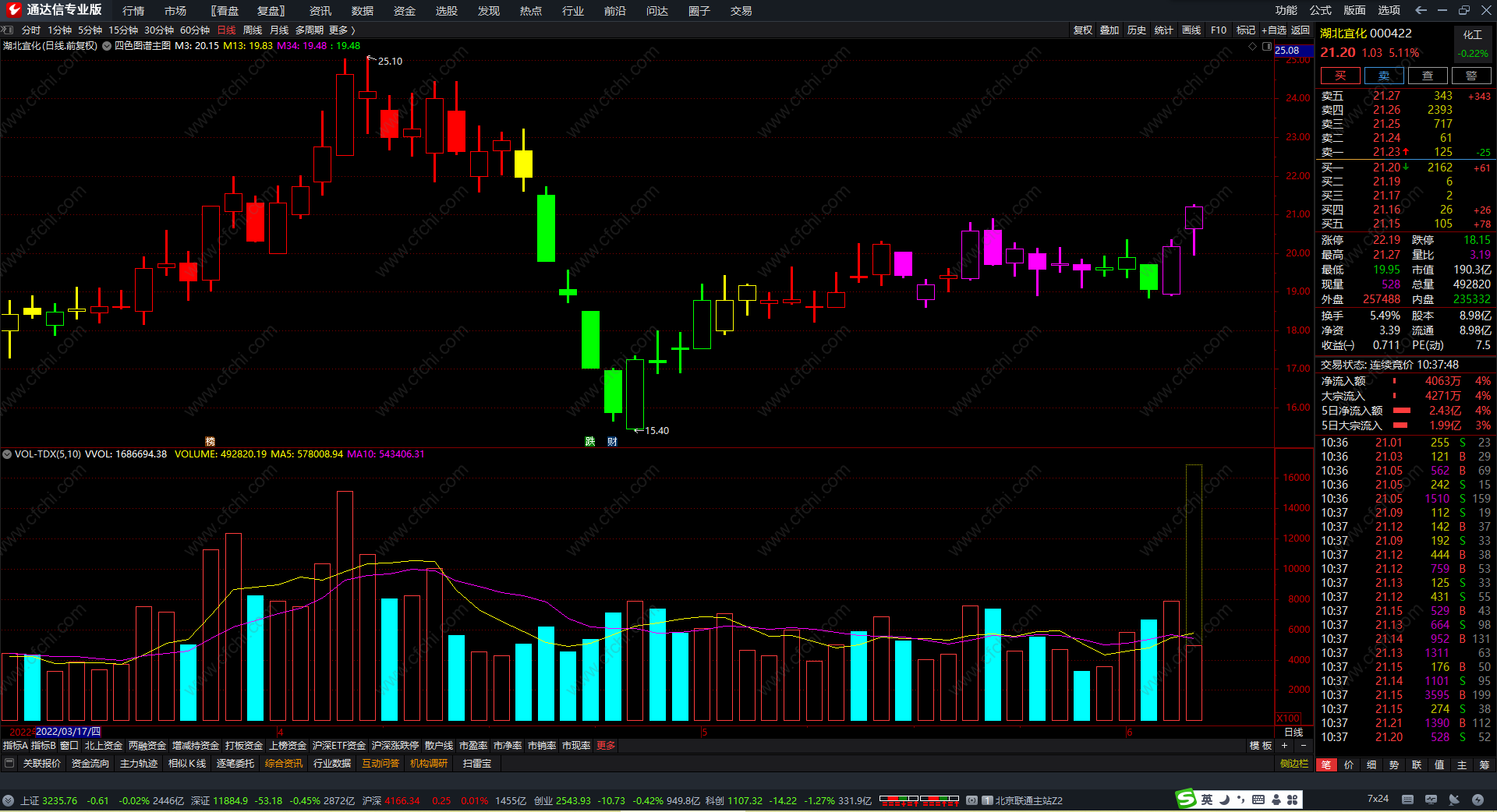Click the round arrow icon before 上证
Image resolution: width=1497 pixels, height=812 pixels.
[x=8, y=800]
